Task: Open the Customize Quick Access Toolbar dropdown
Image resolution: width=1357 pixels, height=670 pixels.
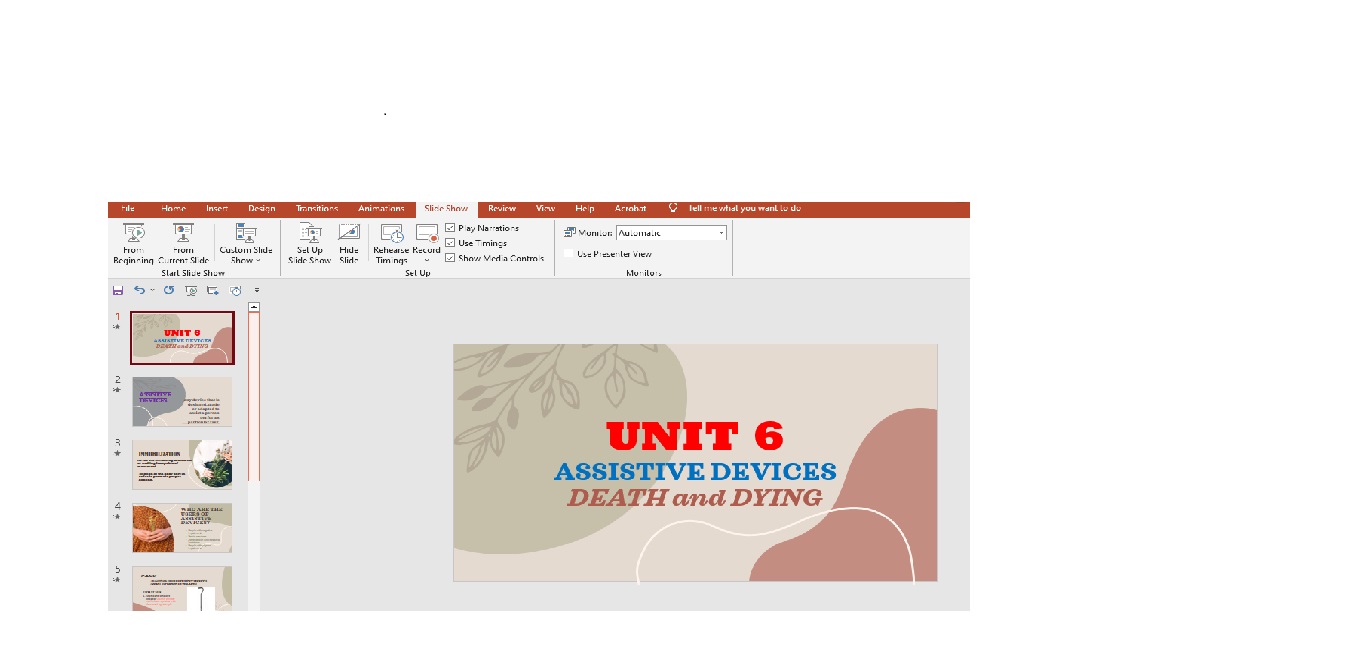Action: (257, 291)
